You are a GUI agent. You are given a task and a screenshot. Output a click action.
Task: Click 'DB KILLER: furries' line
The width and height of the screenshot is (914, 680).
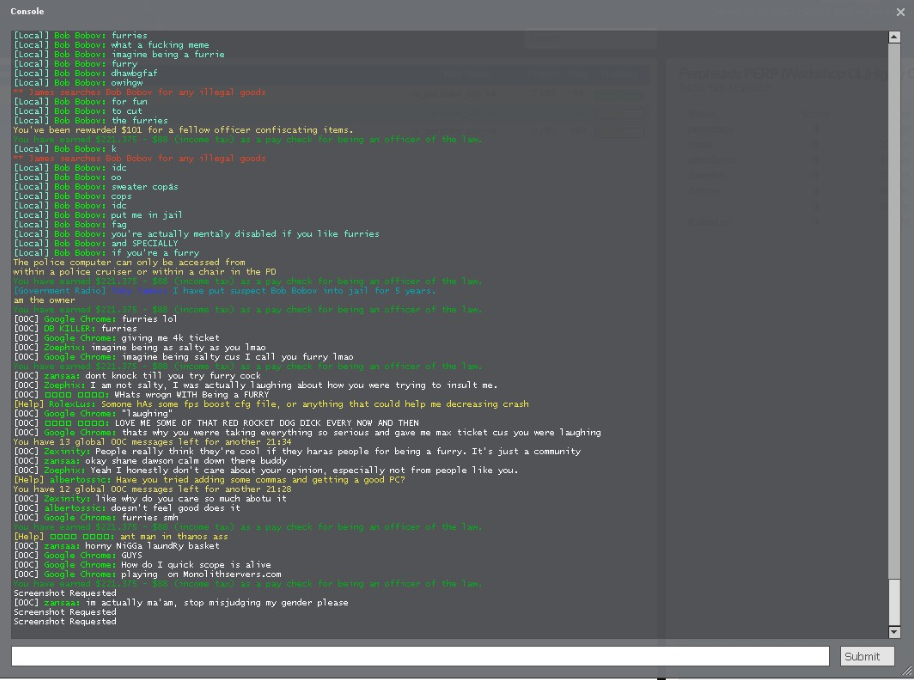(75, 329)
